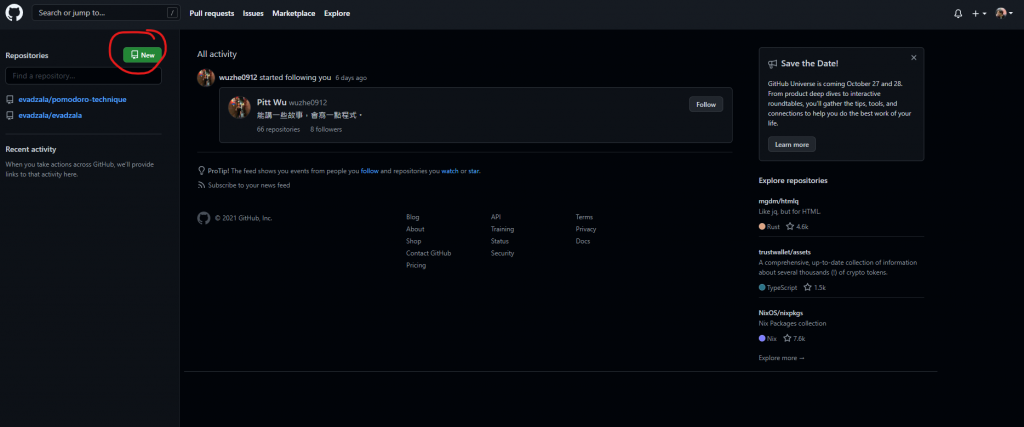Open the Pitt Wu profile name link

coord(272,103)
